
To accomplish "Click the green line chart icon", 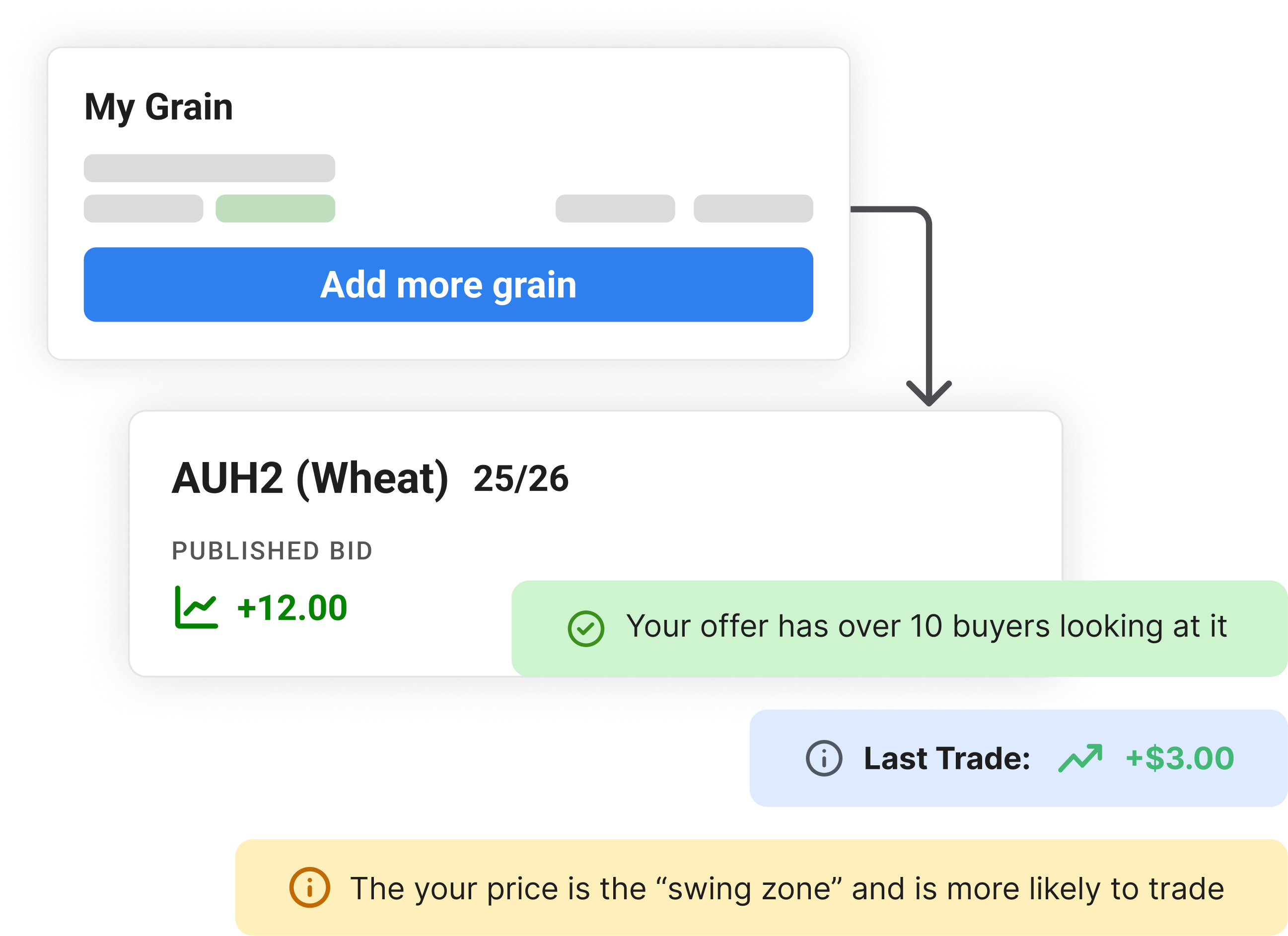I will 196,607.
